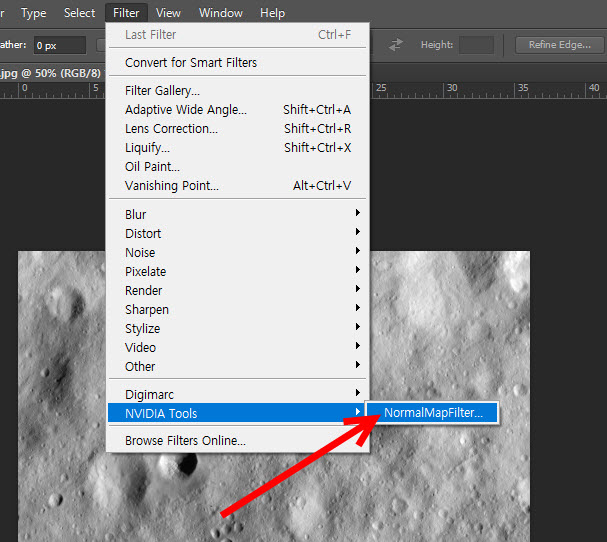Image resolution: width=607 pixels, height=542 pixels.
Task: Click the horizontal ruler at mark 30
Action: point(451,88)
